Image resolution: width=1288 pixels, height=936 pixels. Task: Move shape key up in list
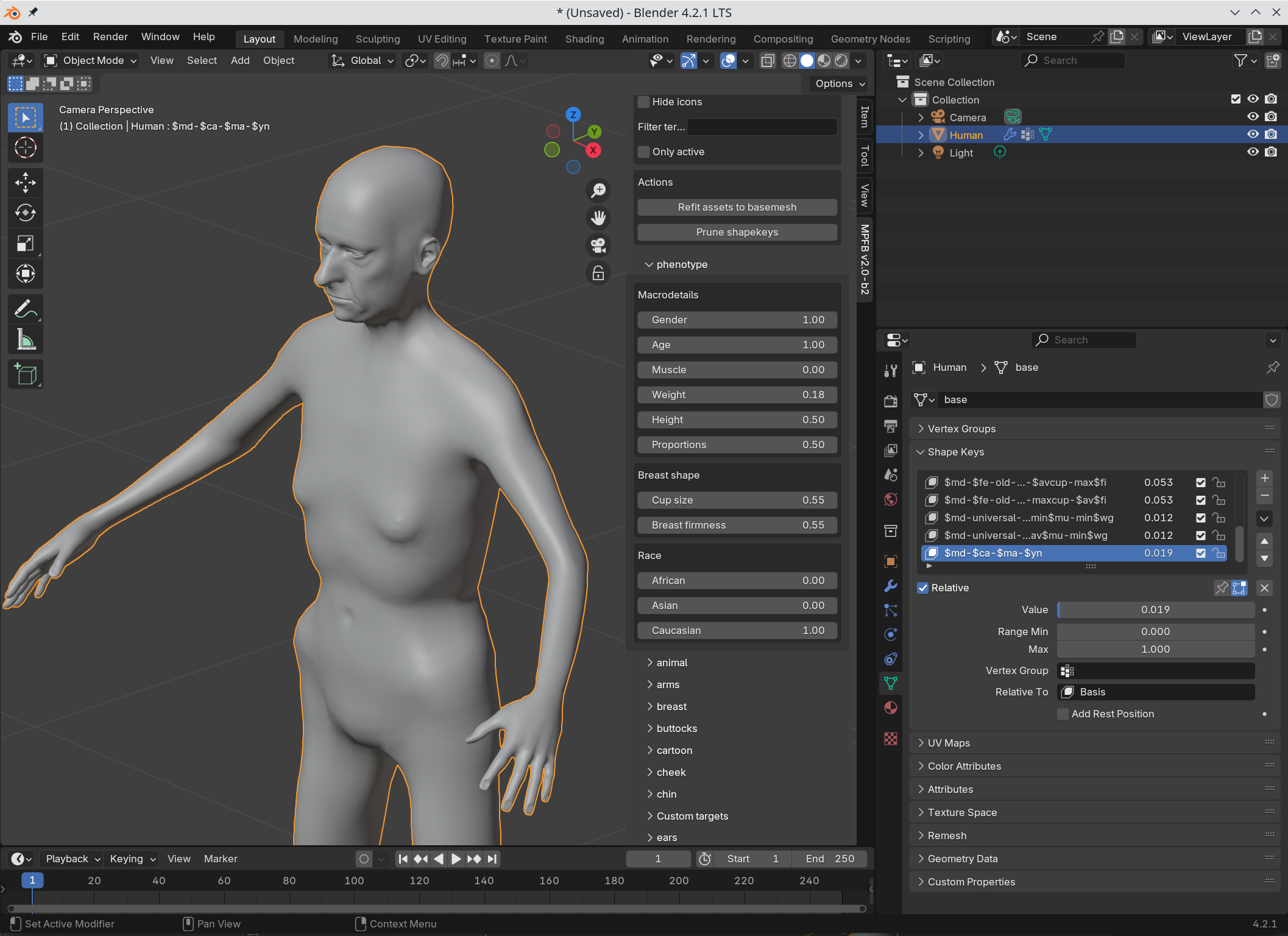pos(1265,541)
